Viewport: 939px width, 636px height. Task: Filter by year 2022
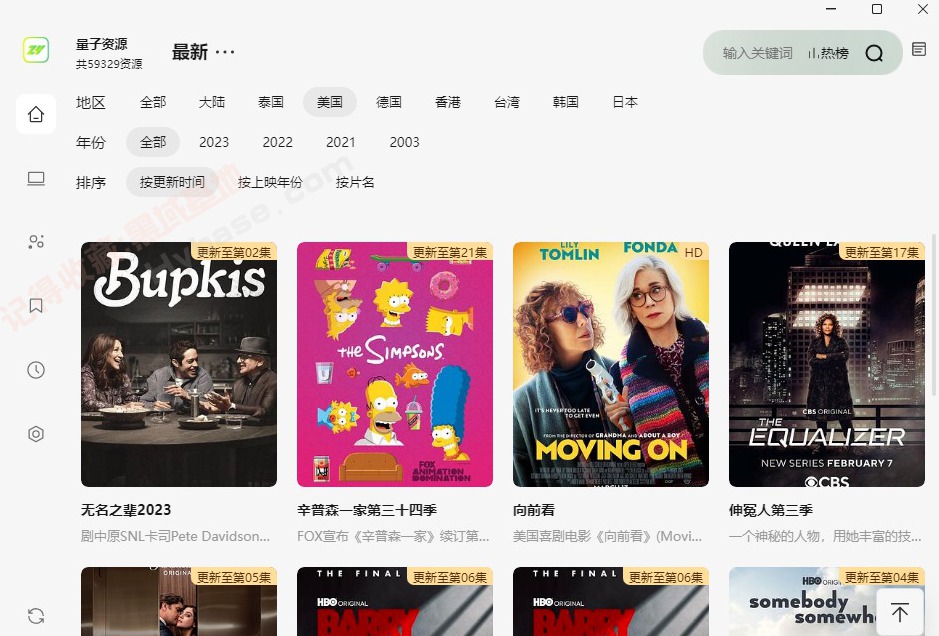[x=277, y=142]
